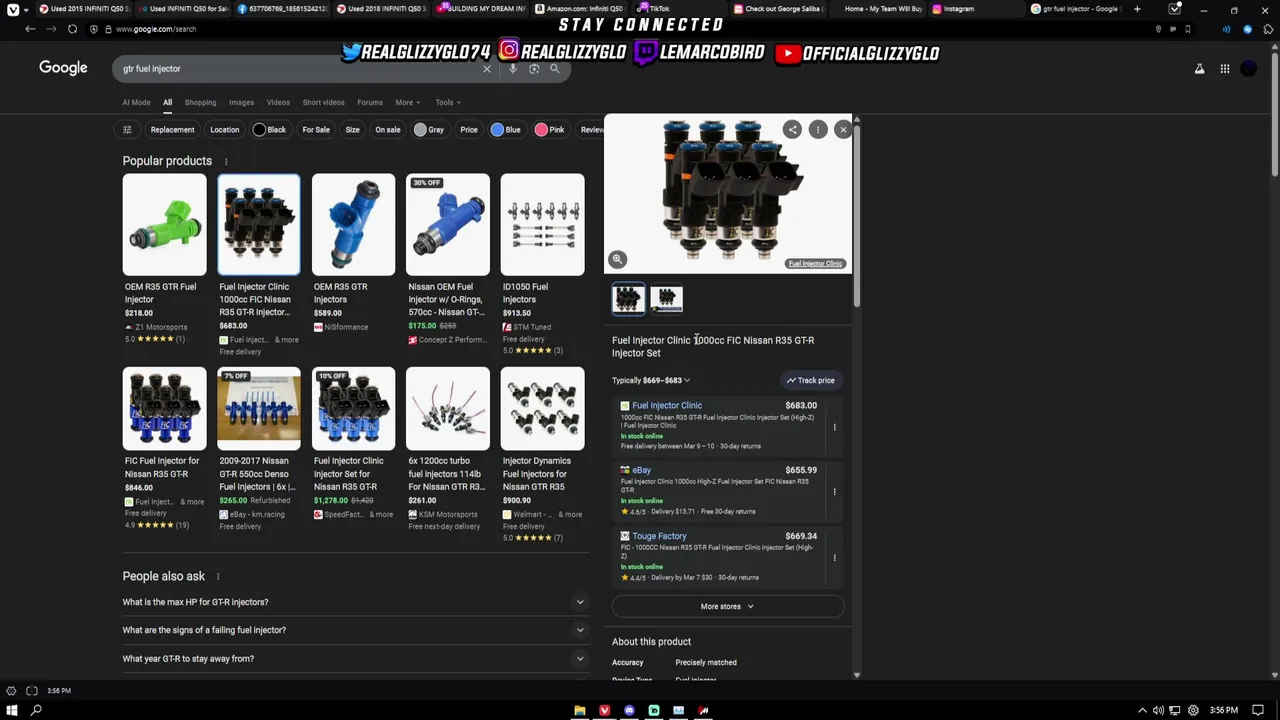Share the product in side panel
Screen dimensions: 1280x720
pyautogui.click(x=792, y=129)
